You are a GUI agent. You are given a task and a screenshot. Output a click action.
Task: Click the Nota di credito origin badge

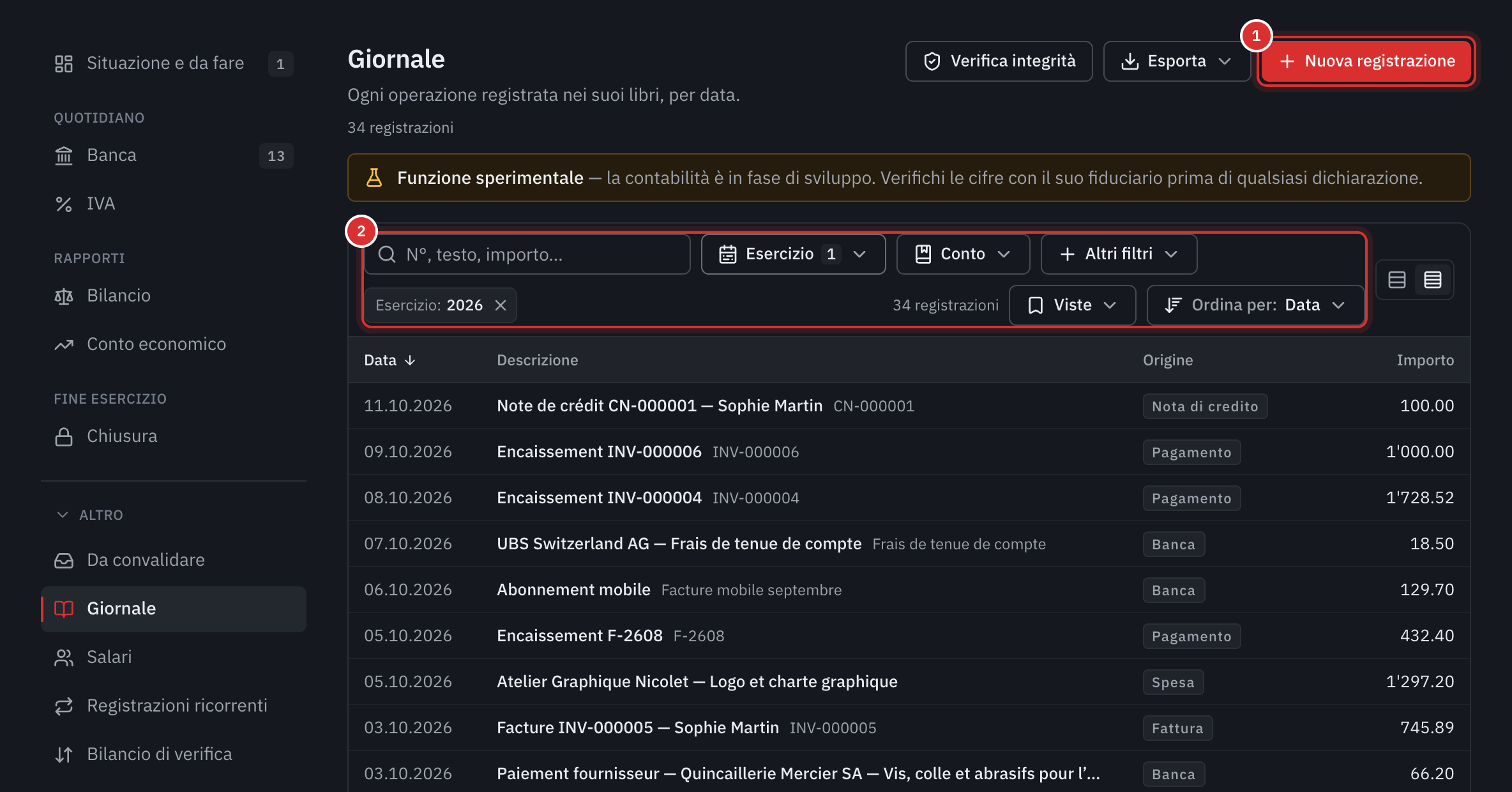(1205, 406)
